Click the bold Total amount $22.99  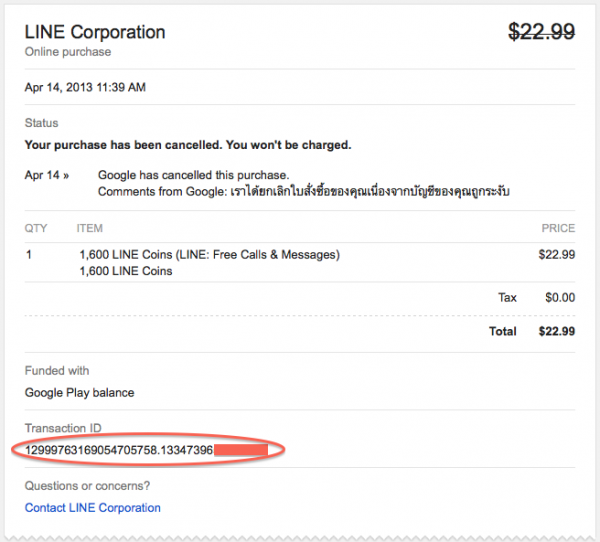[556, 331]
